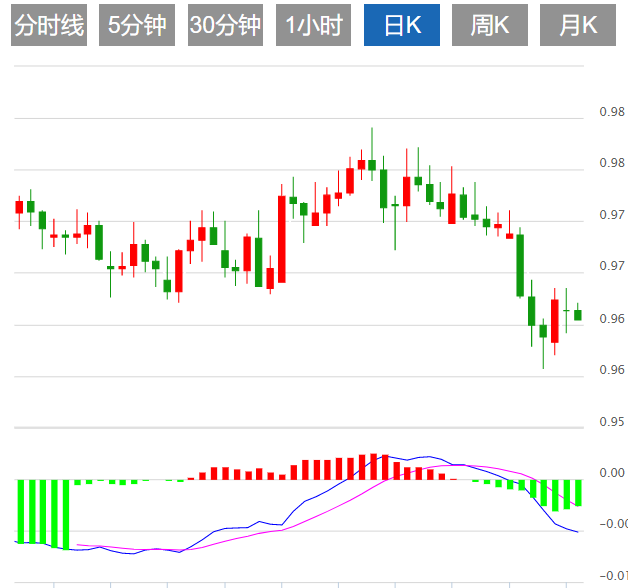Open the 1小时 chart tab
Image resolution: width=628 pixels, height=588 pixels.
point(314,25)
